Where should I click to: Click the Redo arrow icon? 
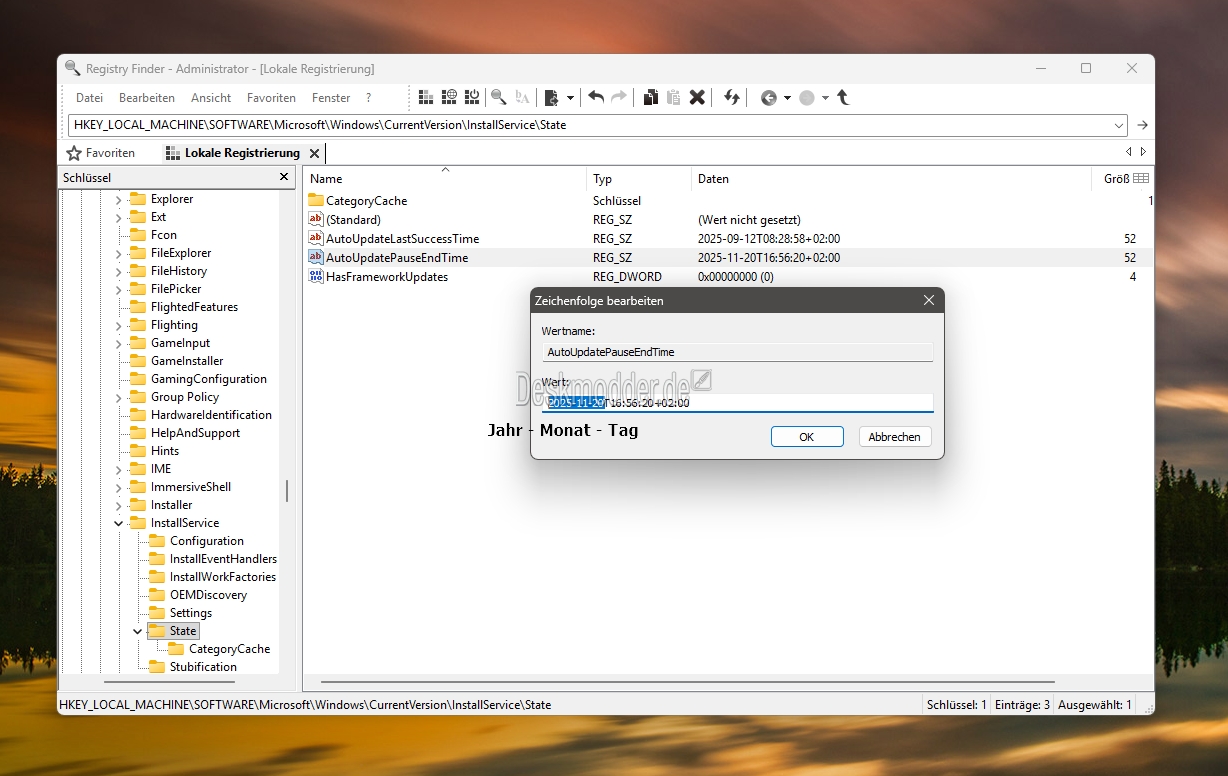tap(619, 97)
